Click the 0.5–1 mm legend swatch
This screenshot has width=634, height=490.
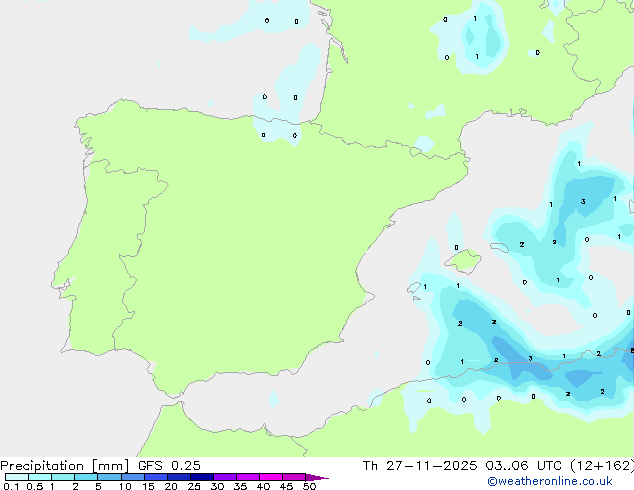(x=40, y=477)
